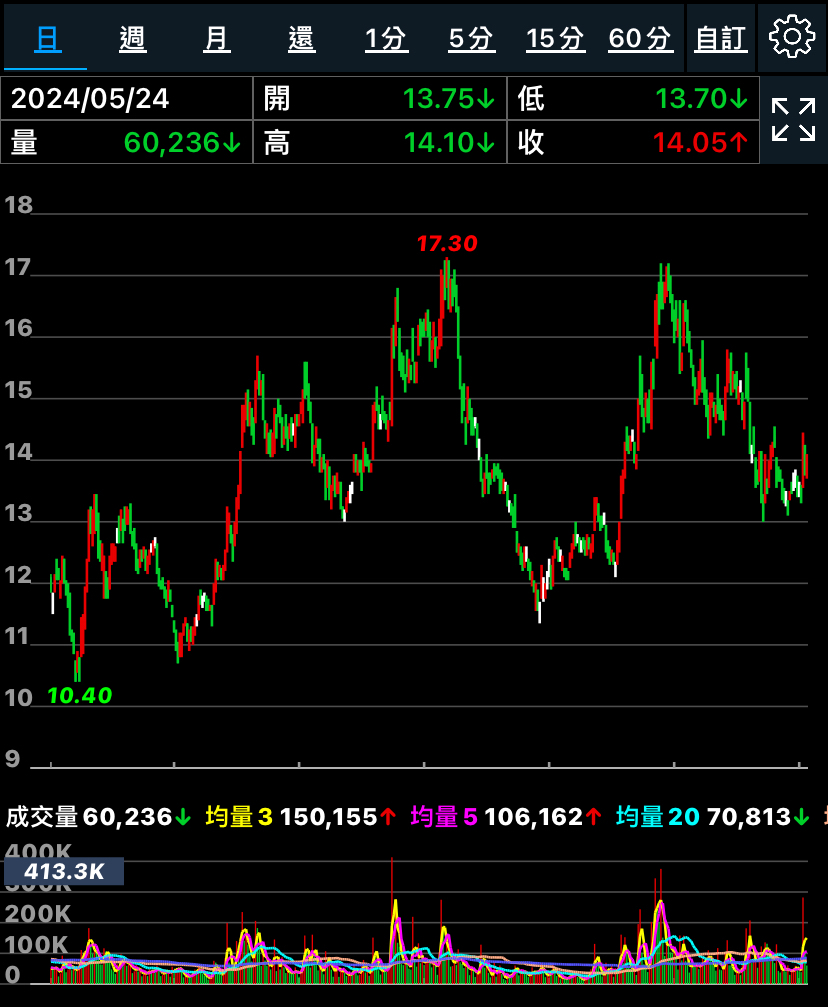Tap the 10.40 low price marker

[80, 695]
